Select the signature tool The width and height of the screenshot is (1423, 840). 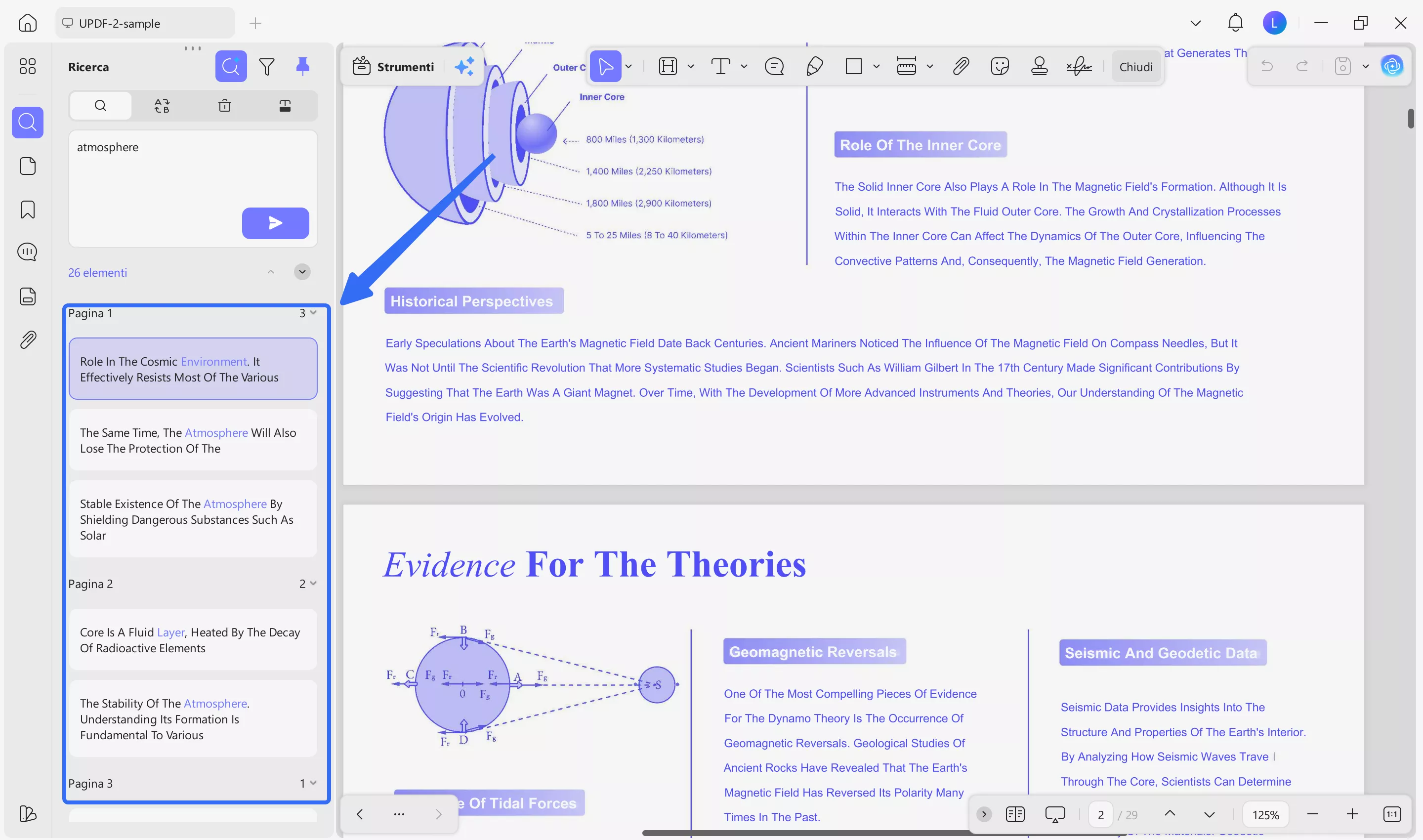click(x=1079, y=66)
